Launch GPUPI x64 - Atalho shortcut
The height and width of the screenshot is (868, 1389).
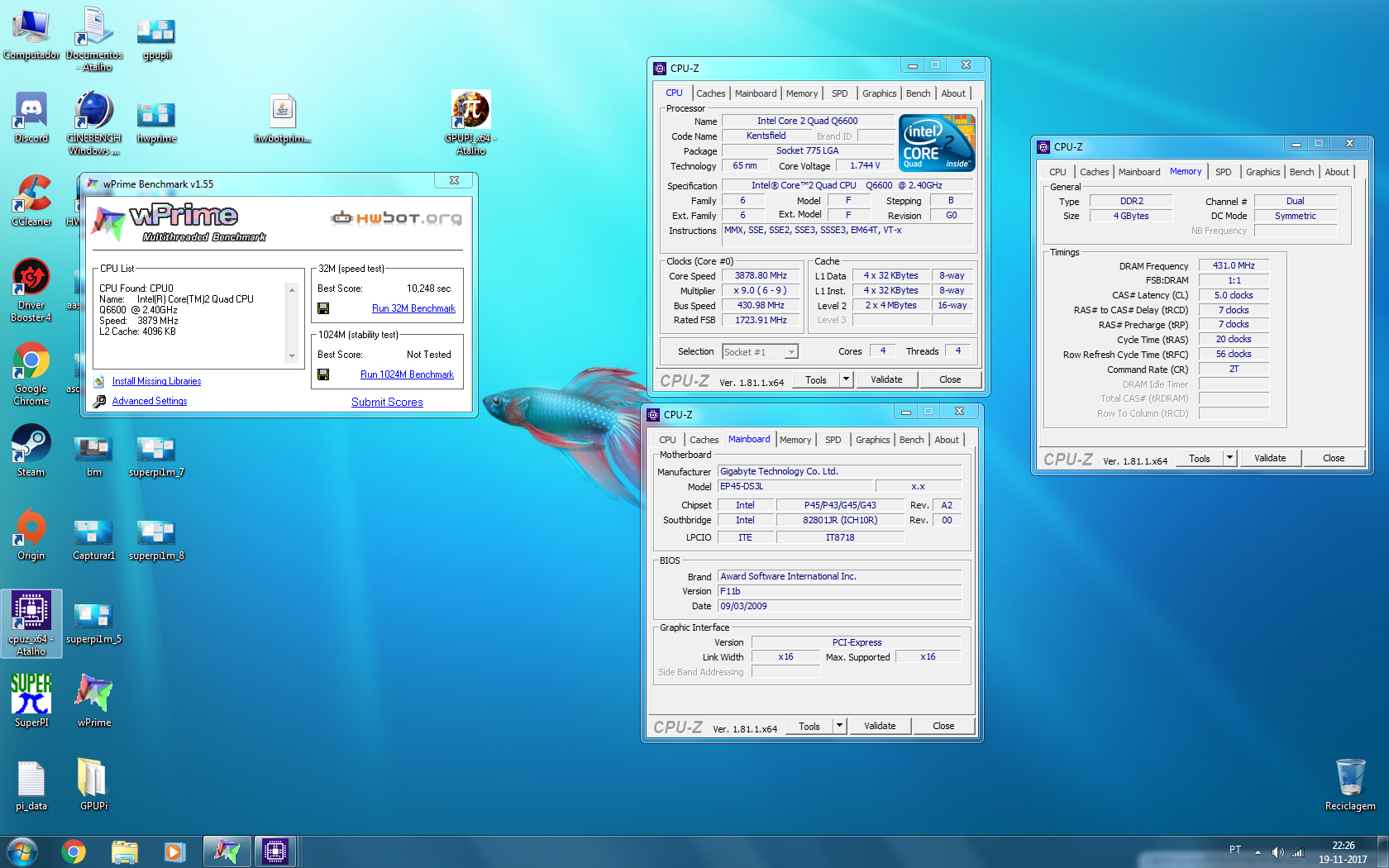point(471,122)
